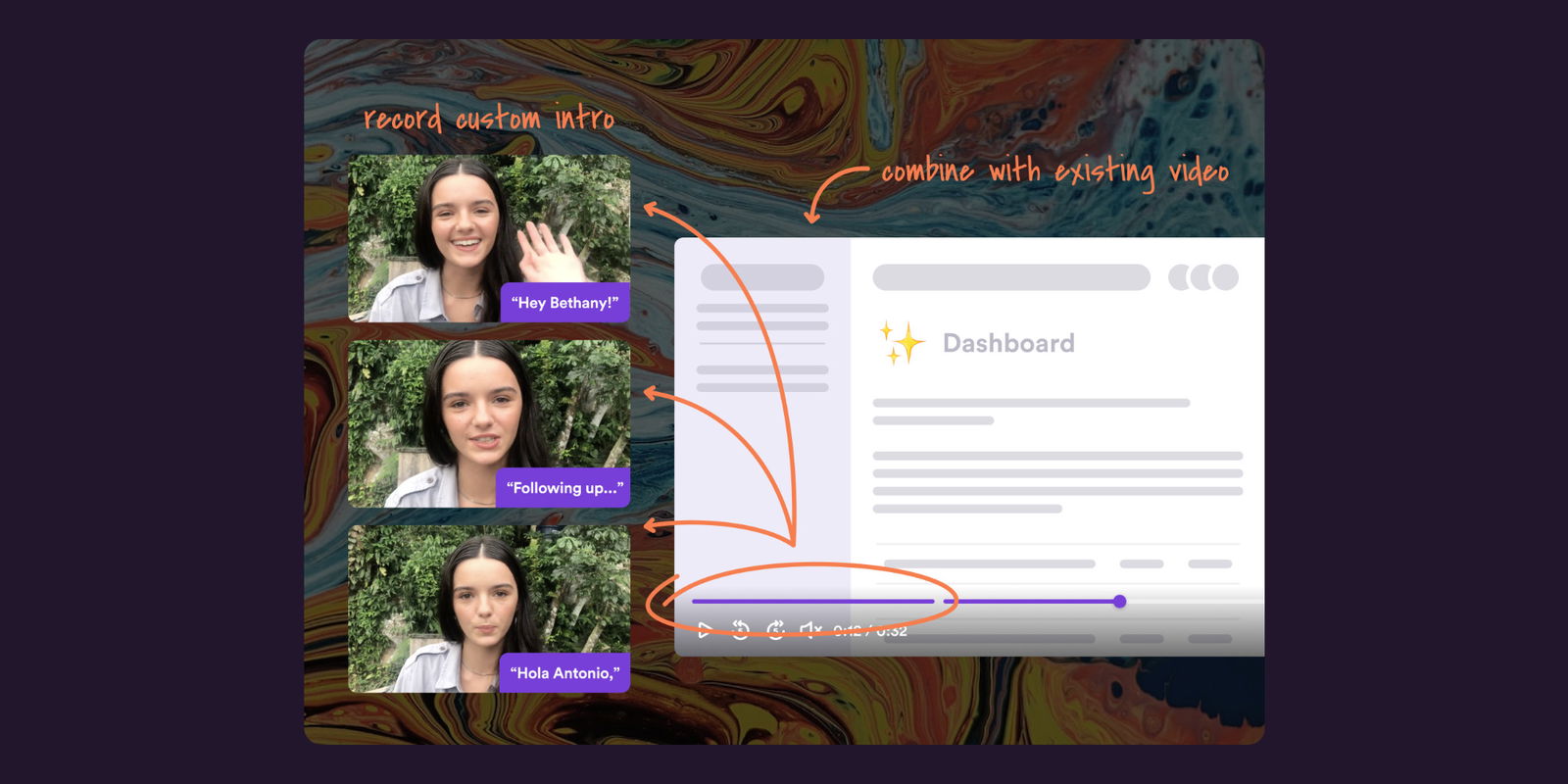Skip forward five seconds in the video
The image size is (1568, 784).
(776, 629)
